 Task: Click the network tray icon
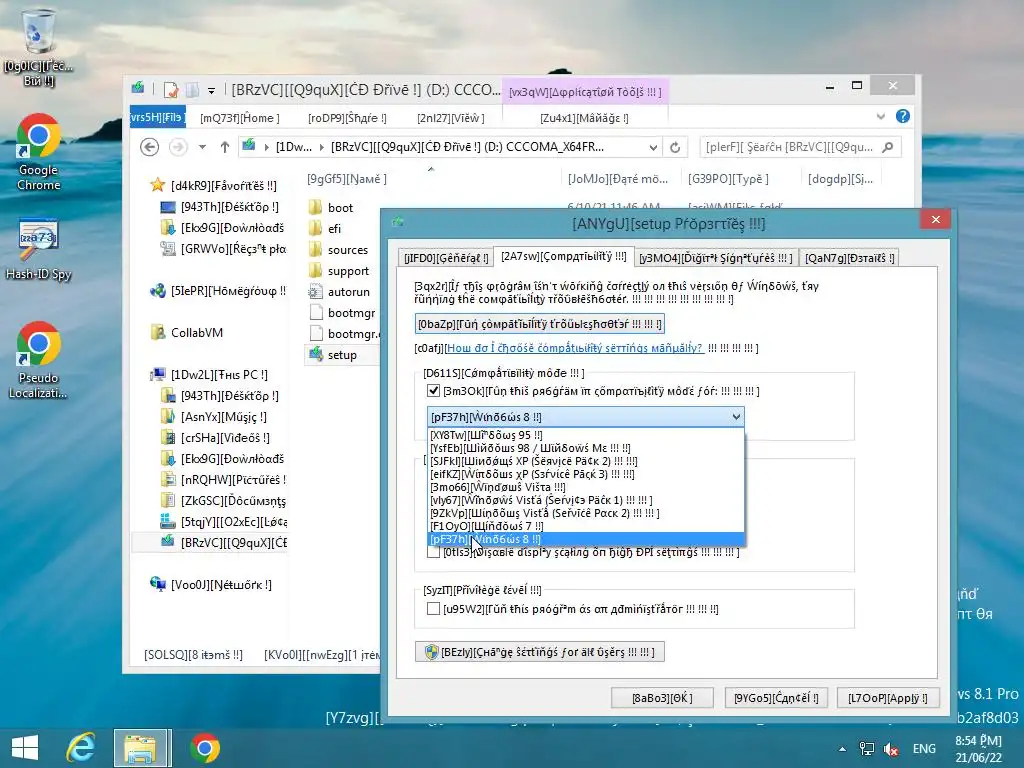click(x=867, y=749)
